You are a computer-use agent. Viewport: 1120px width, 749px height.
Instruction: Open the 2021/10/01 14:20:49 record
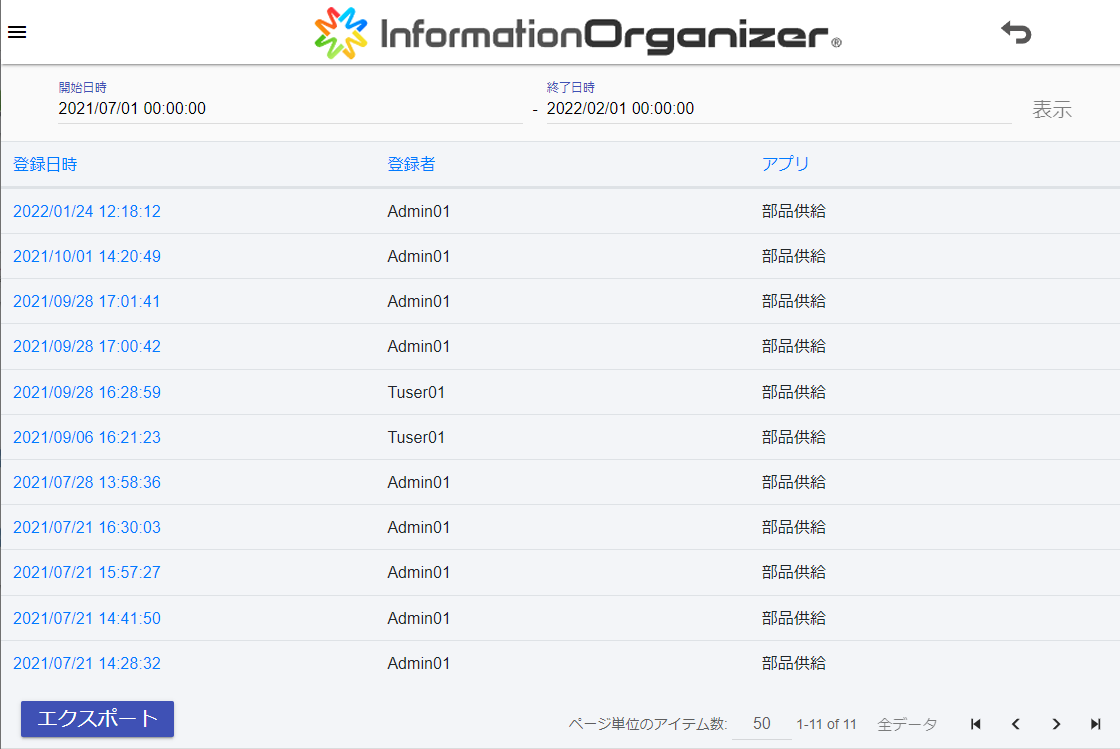click(87, 256)
